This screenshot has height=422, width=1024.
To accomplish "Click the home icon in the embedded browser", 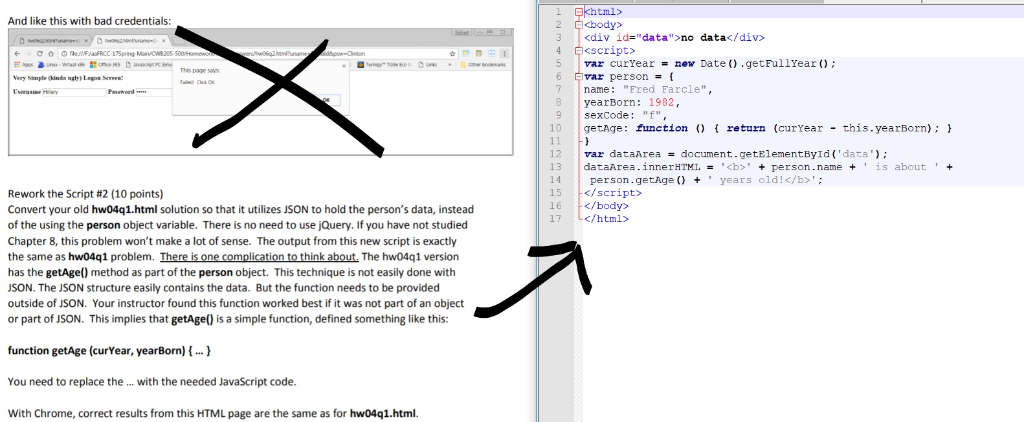I will coord(51,54).
